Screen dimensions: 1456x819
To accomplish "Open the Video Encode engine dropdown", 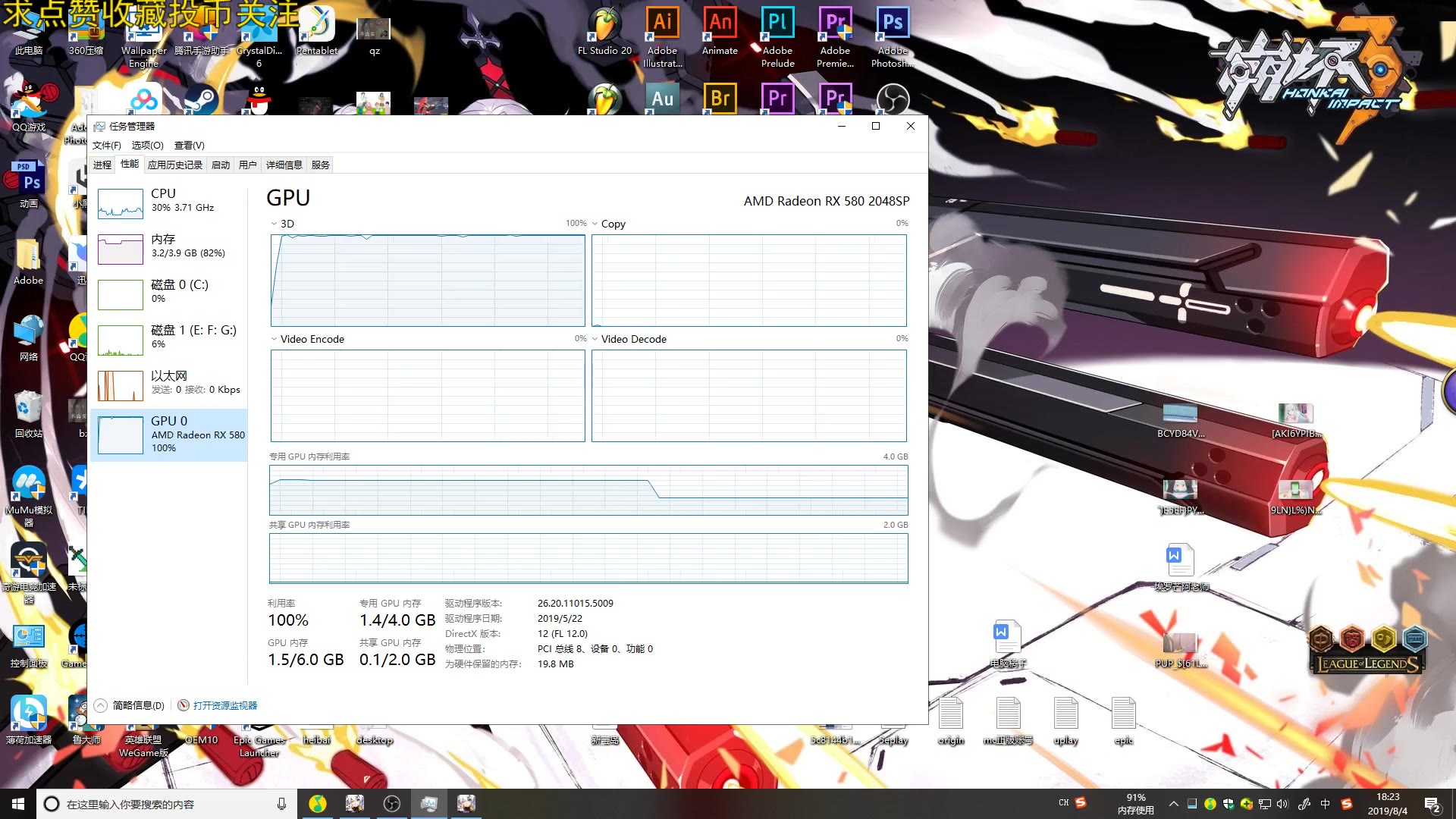I will pos(275,339).
